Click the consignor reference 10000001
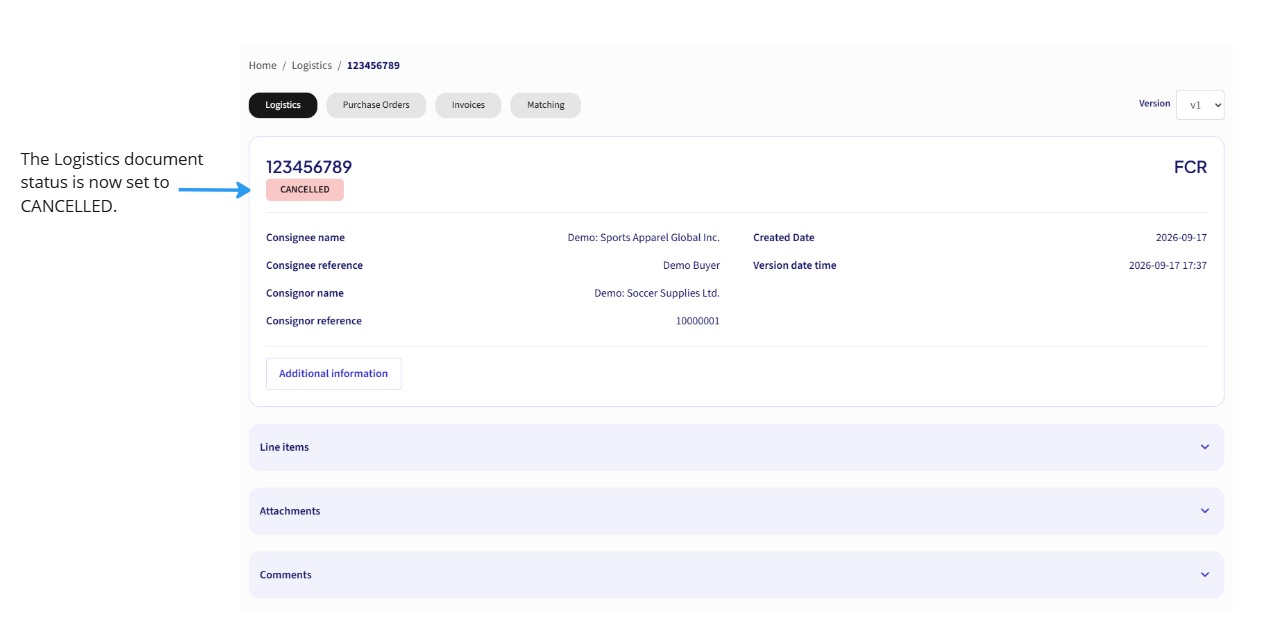Image resolution: width=1263 pixels, height=641 pixels. (698, 322)
